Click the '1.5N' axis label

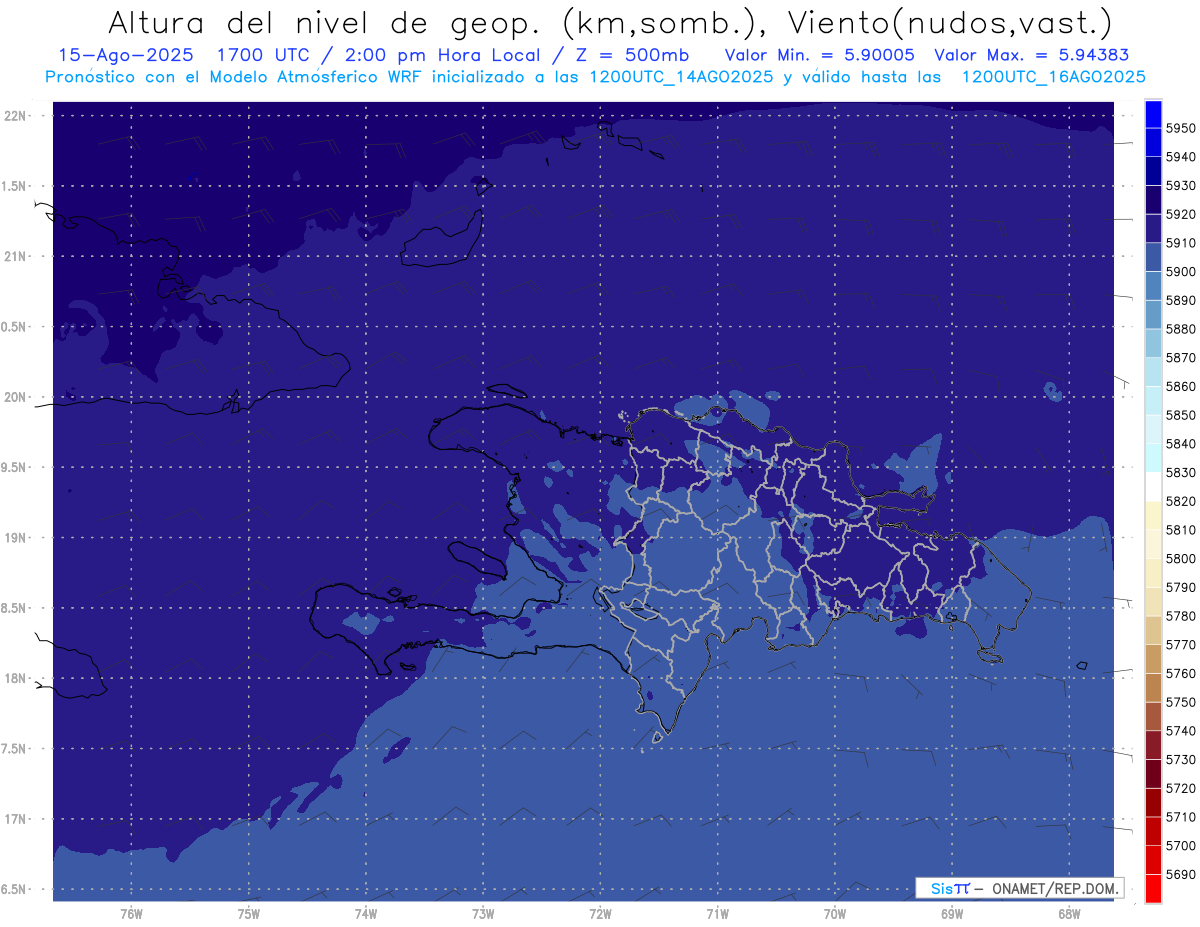tap(14, 186)
